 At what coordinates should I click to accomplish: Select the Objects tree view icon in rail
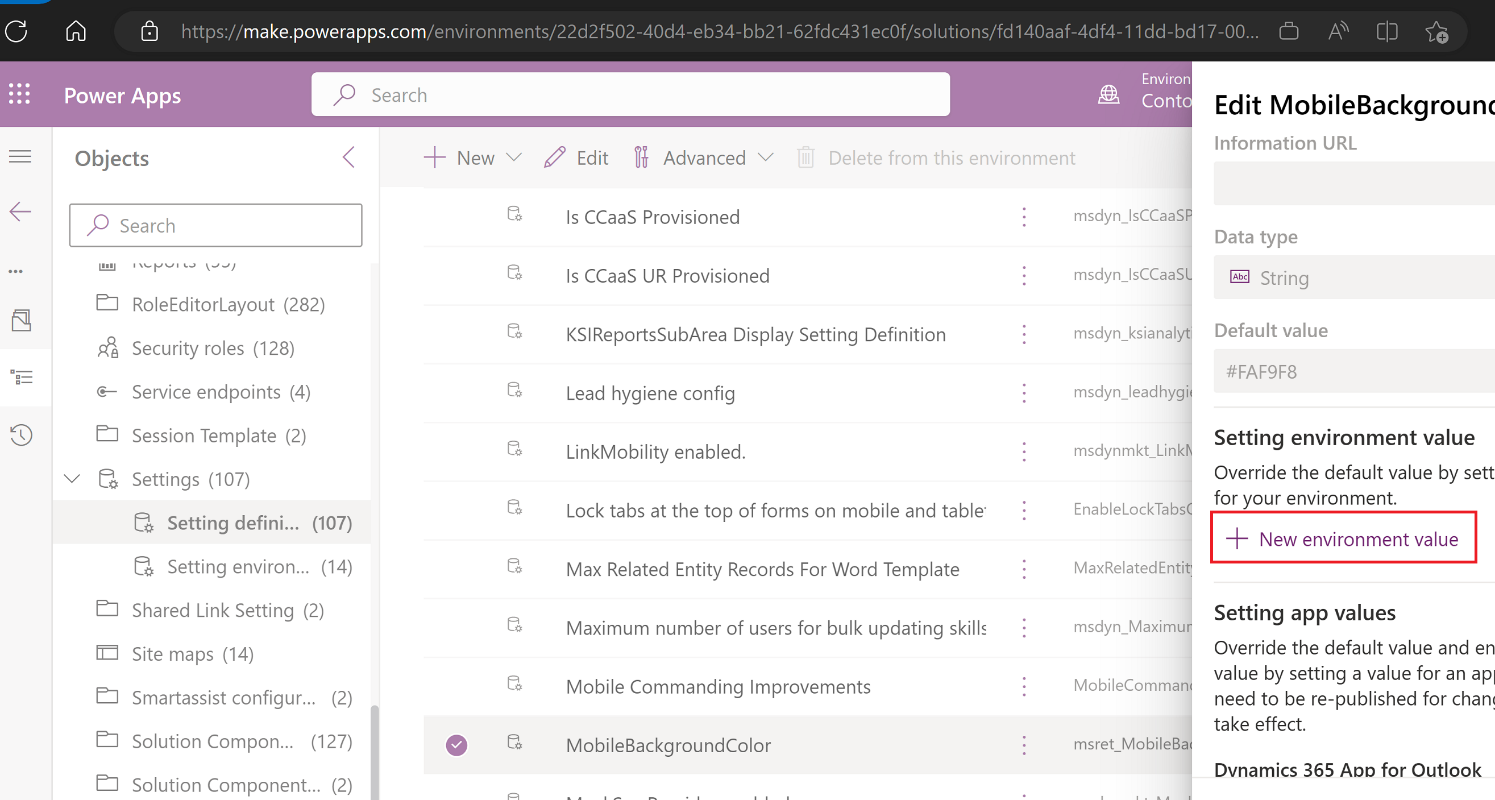(20, 377)
